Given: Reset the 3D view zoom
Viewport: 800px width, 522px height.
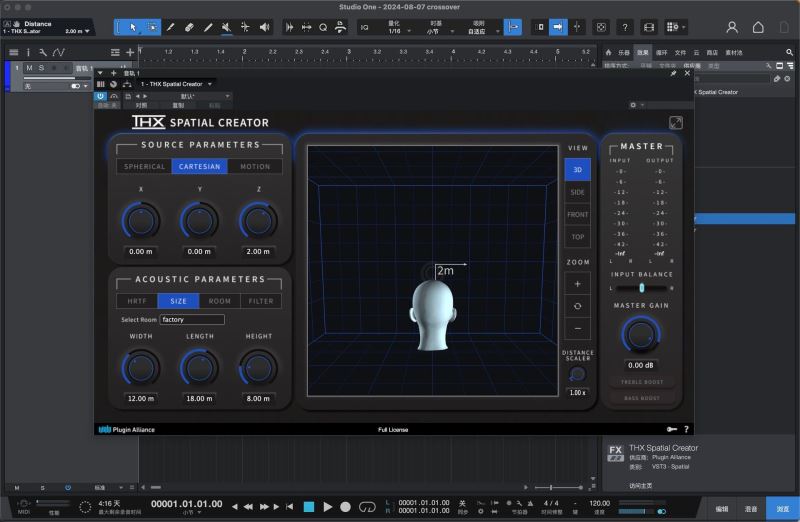Looking at the screenshot, I should 578,306.
